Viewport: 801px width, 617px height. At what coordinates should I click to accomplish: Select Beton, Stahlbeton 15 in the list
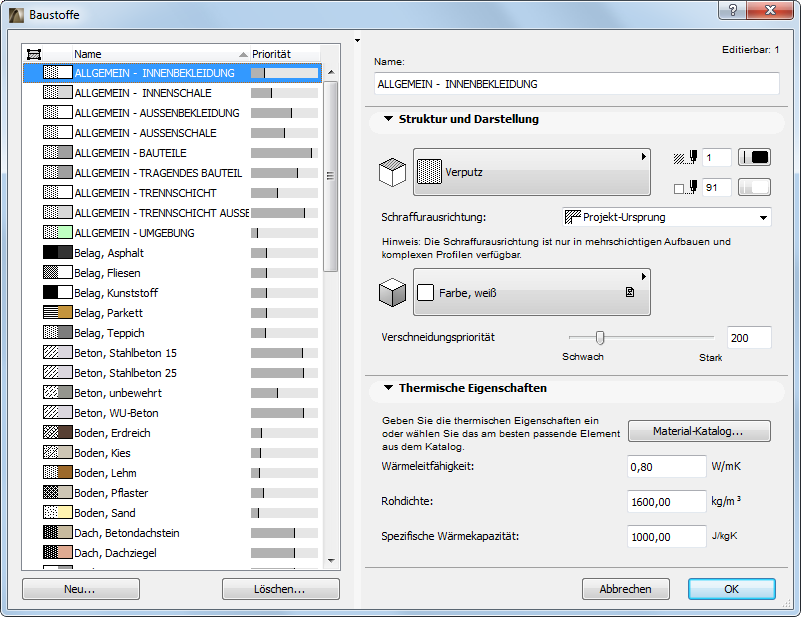click(x=172, y=352)
